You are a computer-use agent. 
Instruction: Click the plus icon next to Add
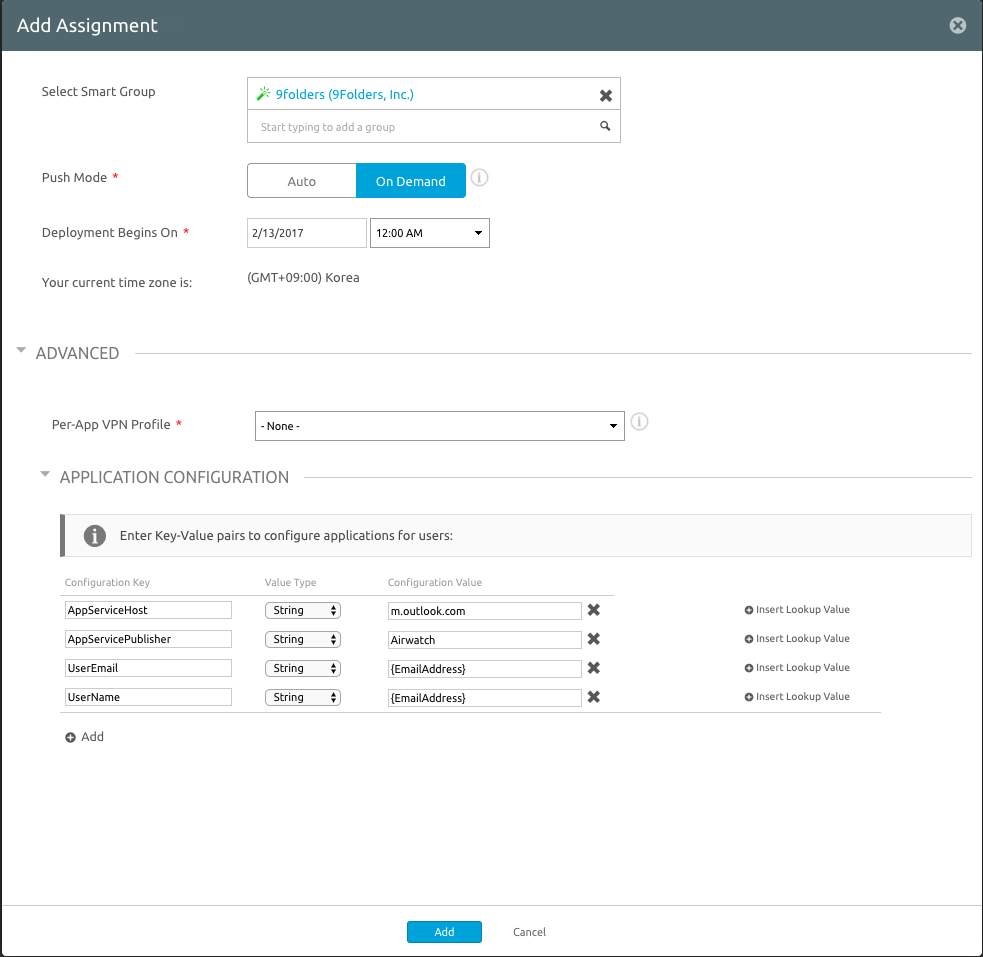point(72,737)
